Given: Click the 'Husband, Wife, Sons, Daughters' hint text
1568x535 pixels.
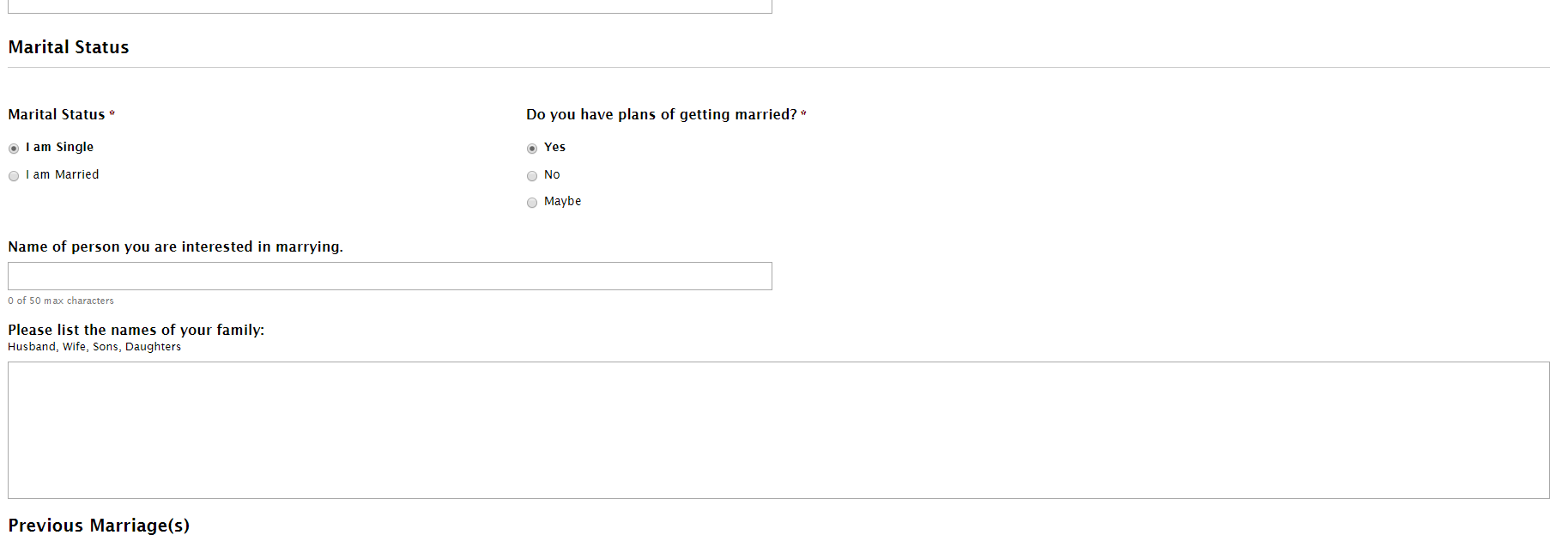Looking at the screenshot, I should [94, 347].
